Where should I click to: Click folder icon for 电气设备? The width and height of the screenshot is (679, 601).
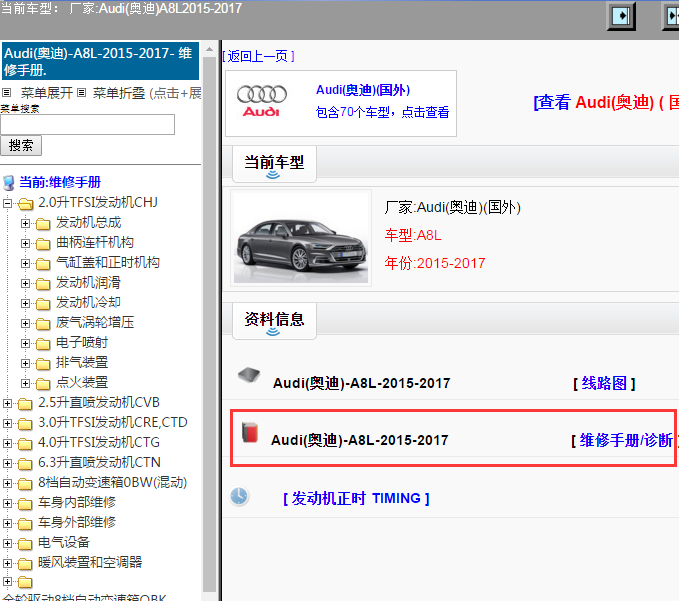pyautogui.click(x=25, y=543)
